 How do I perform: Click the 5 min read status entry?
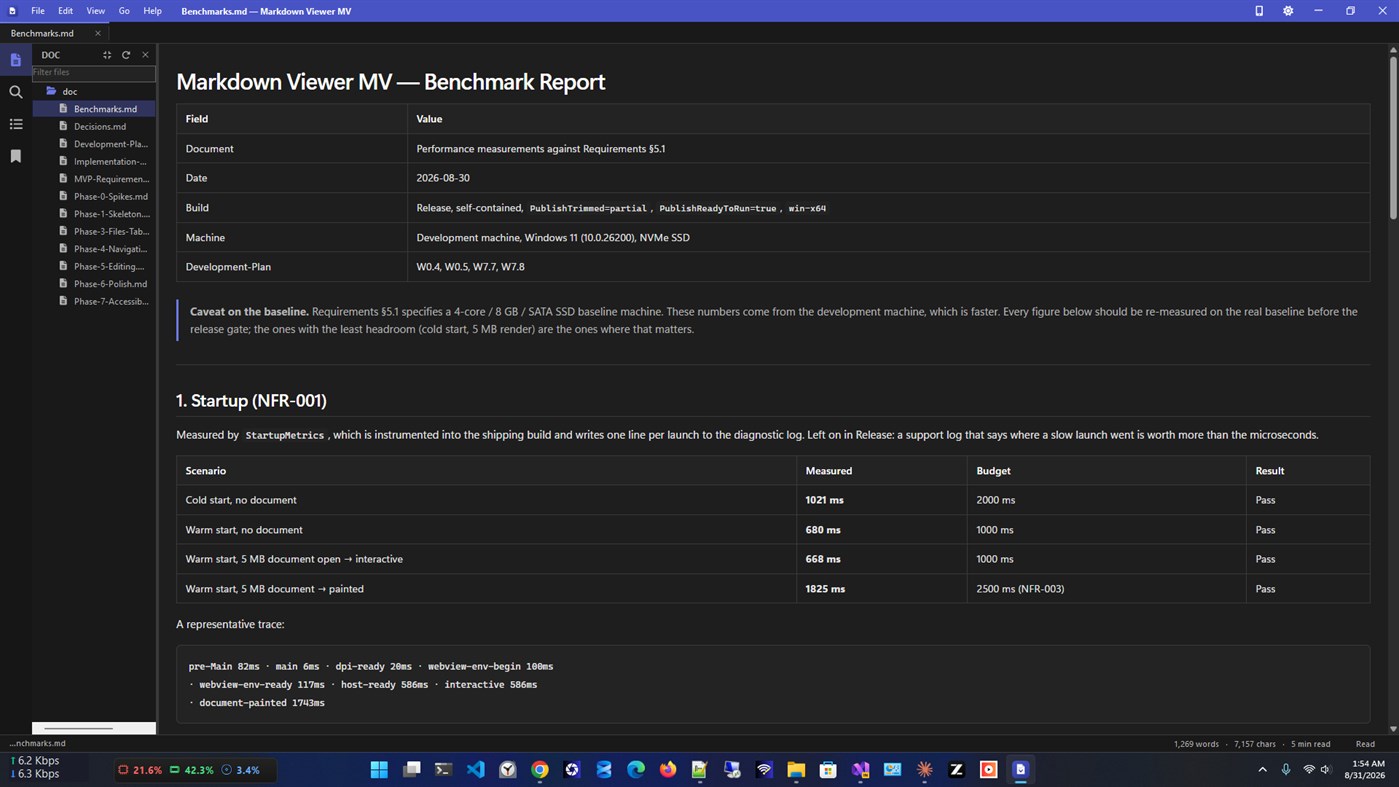click(1310, 744)
